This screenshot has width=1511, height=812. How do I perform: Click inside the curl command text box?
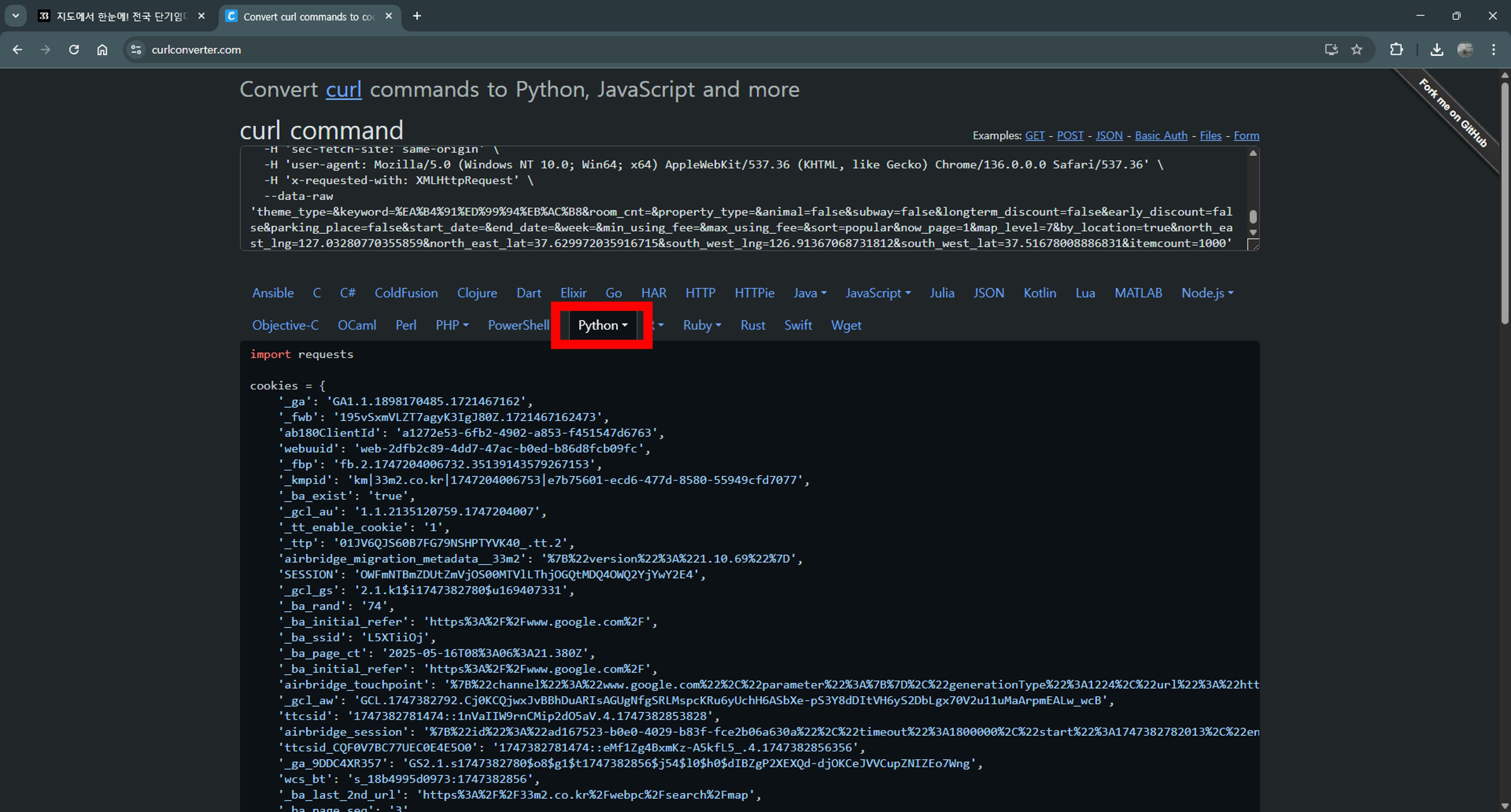pyautogui.click(x=704, y=187)
